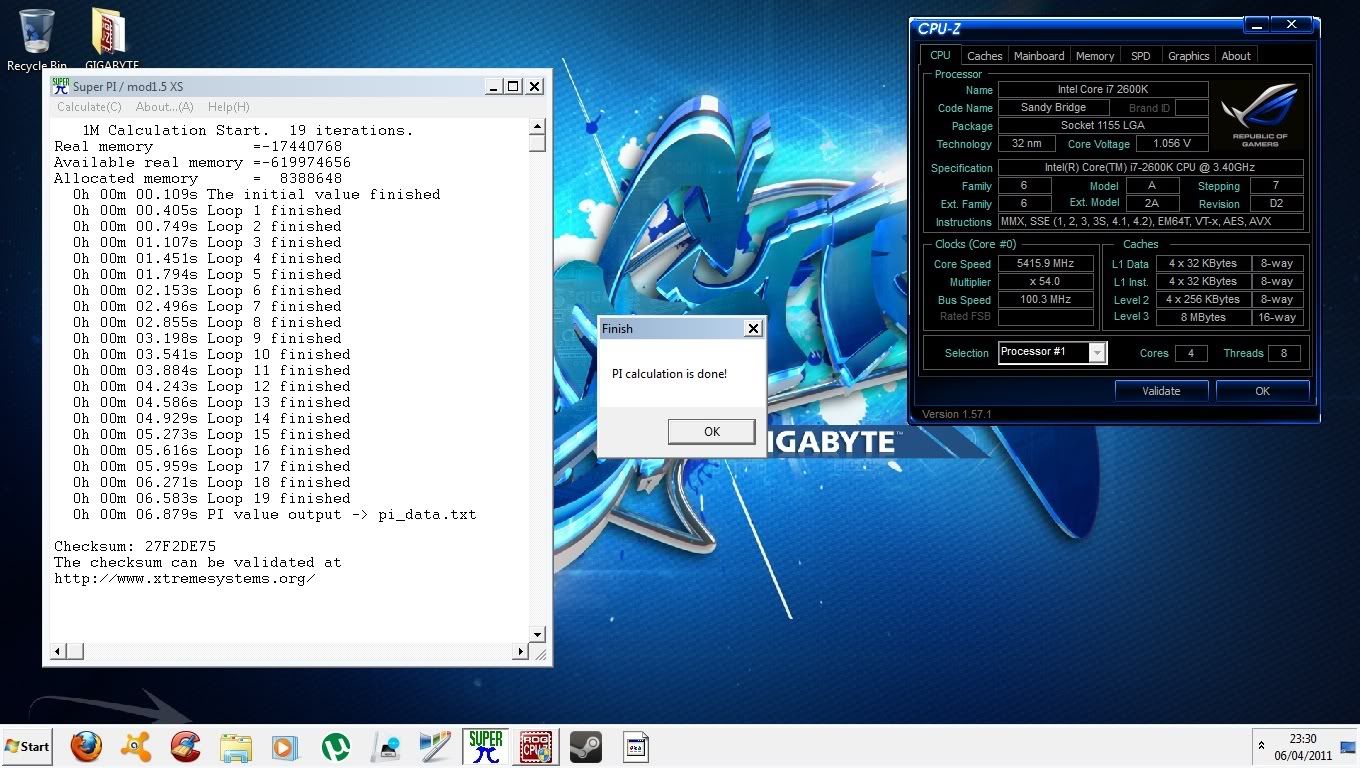This screenshot has width=1360, height=768.
Task: Expand the Processor #1 selection dropdown
Action: (1098, 352)
